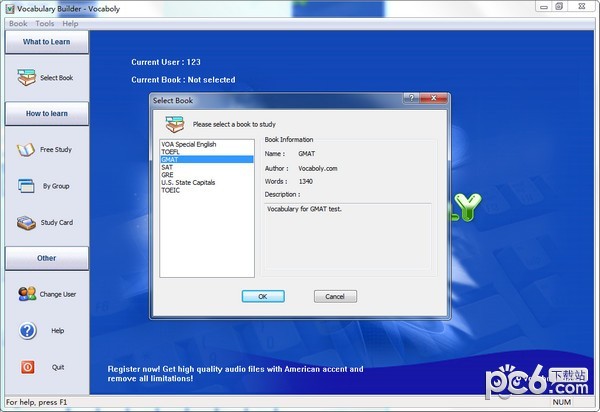
Task: Select the SAT book entry
Action: coord(167,167)
